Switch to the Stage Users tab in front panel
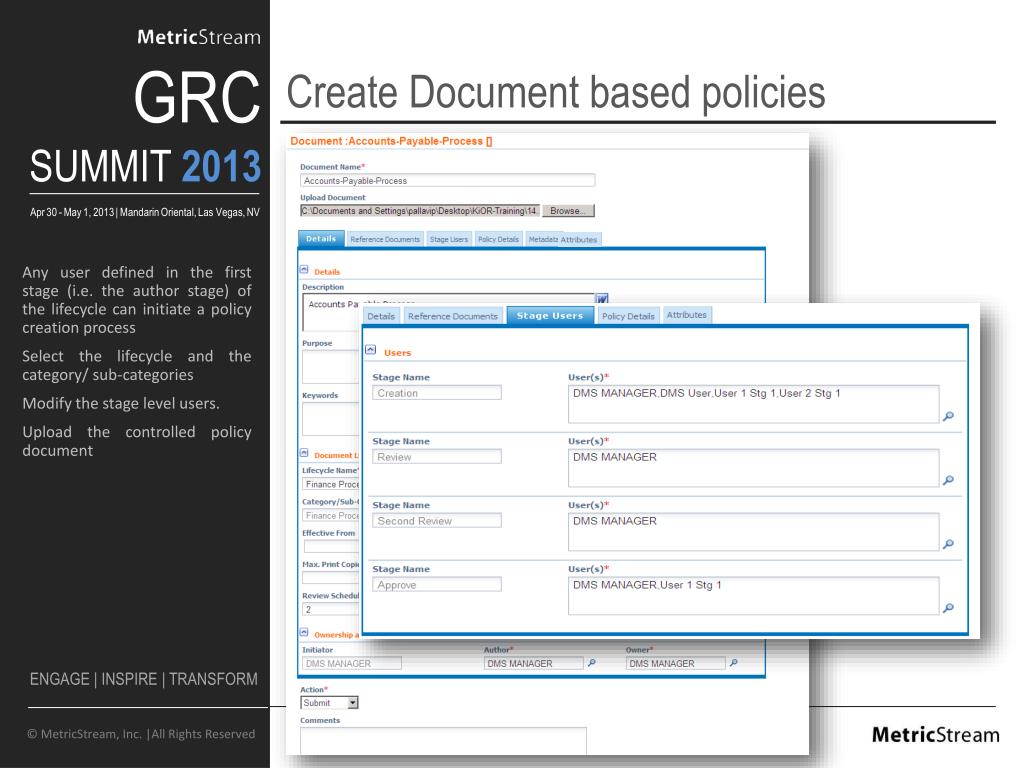1024x768 pixels. [x=549, y=315]
